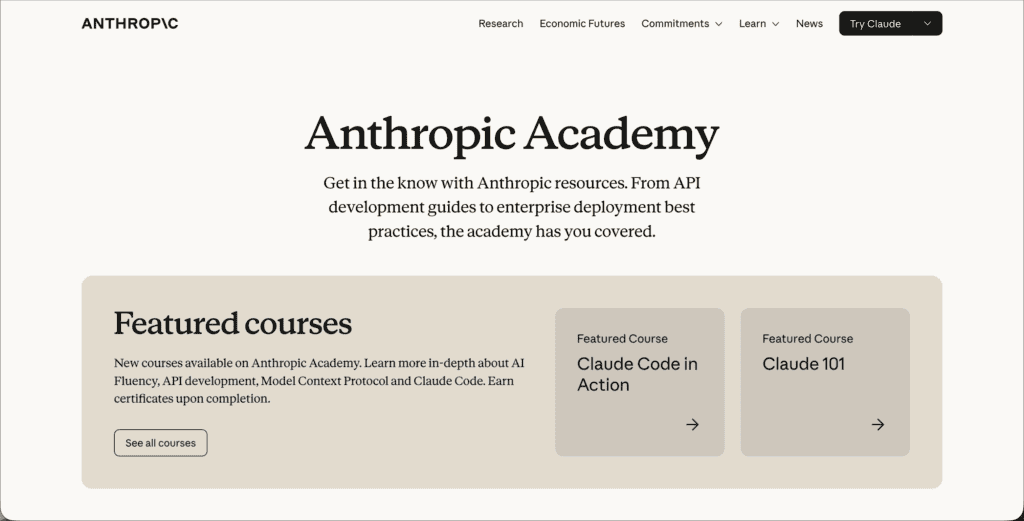Expand the Learn menu chevron
This screenshot has width=1024, height=521.
775,24
